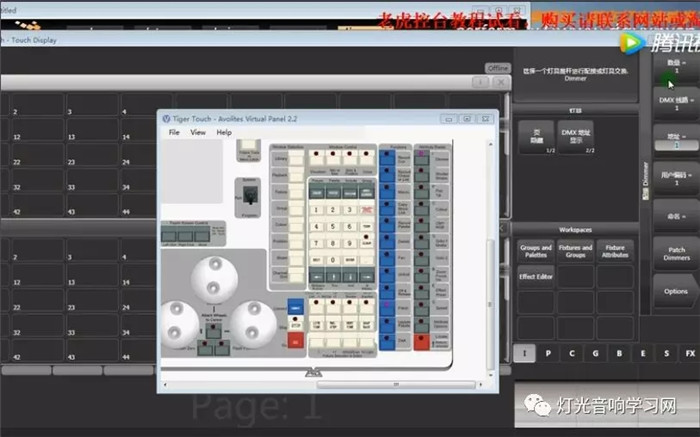Image resolution: width=700 pixels, height=437 pixels.
Task: Click keypad number 6 on virtual panel
Action: 350,226
